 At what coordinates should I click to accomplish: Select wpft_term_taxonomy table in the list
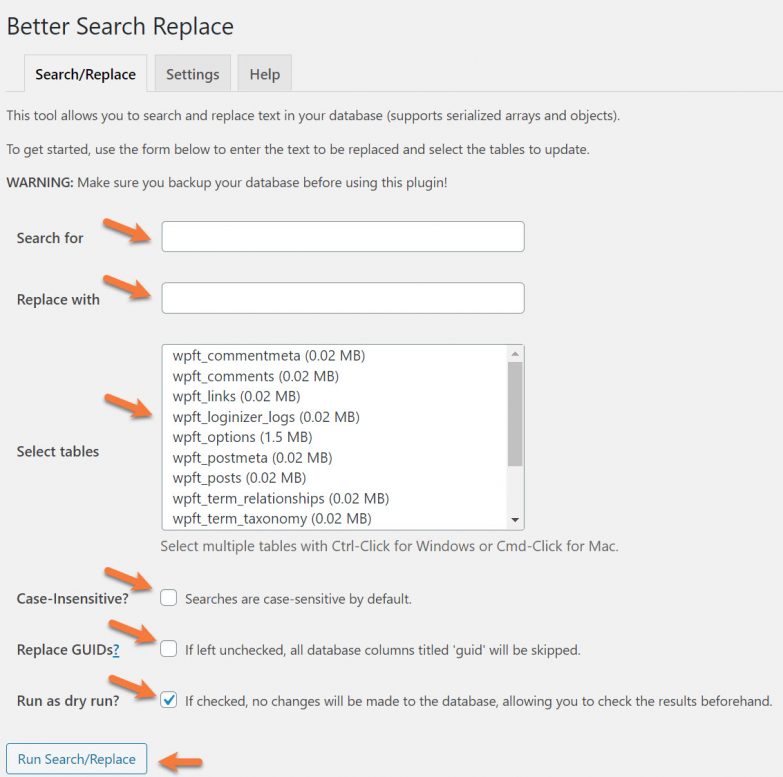point(271,518)
